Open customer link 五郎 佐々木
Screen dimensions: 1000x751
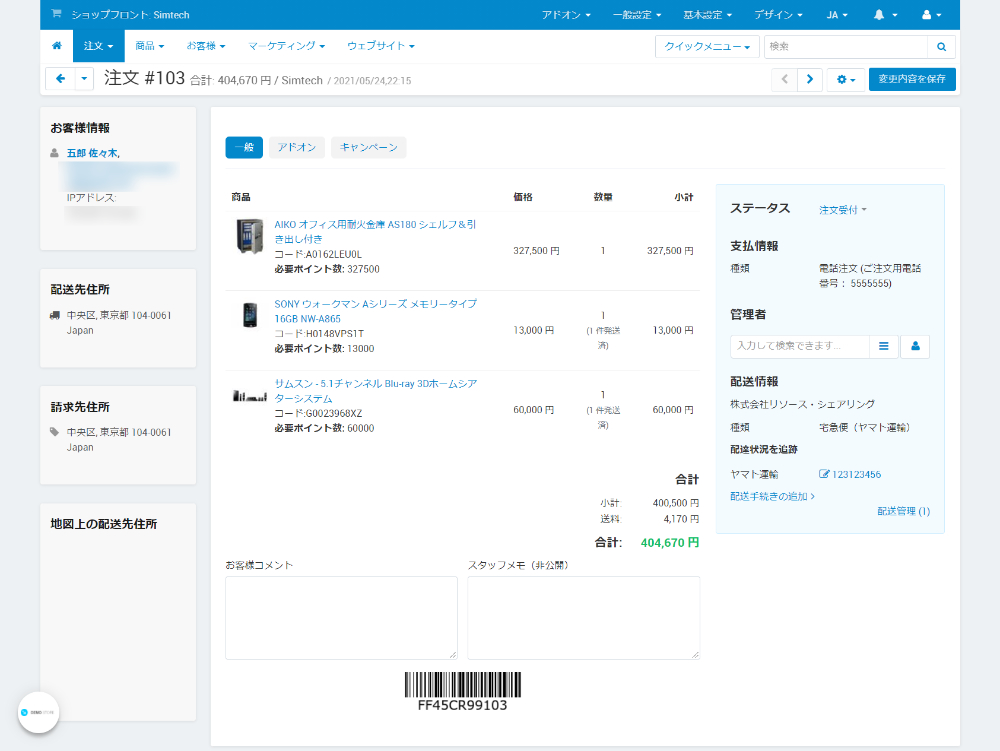click(93, 153)
